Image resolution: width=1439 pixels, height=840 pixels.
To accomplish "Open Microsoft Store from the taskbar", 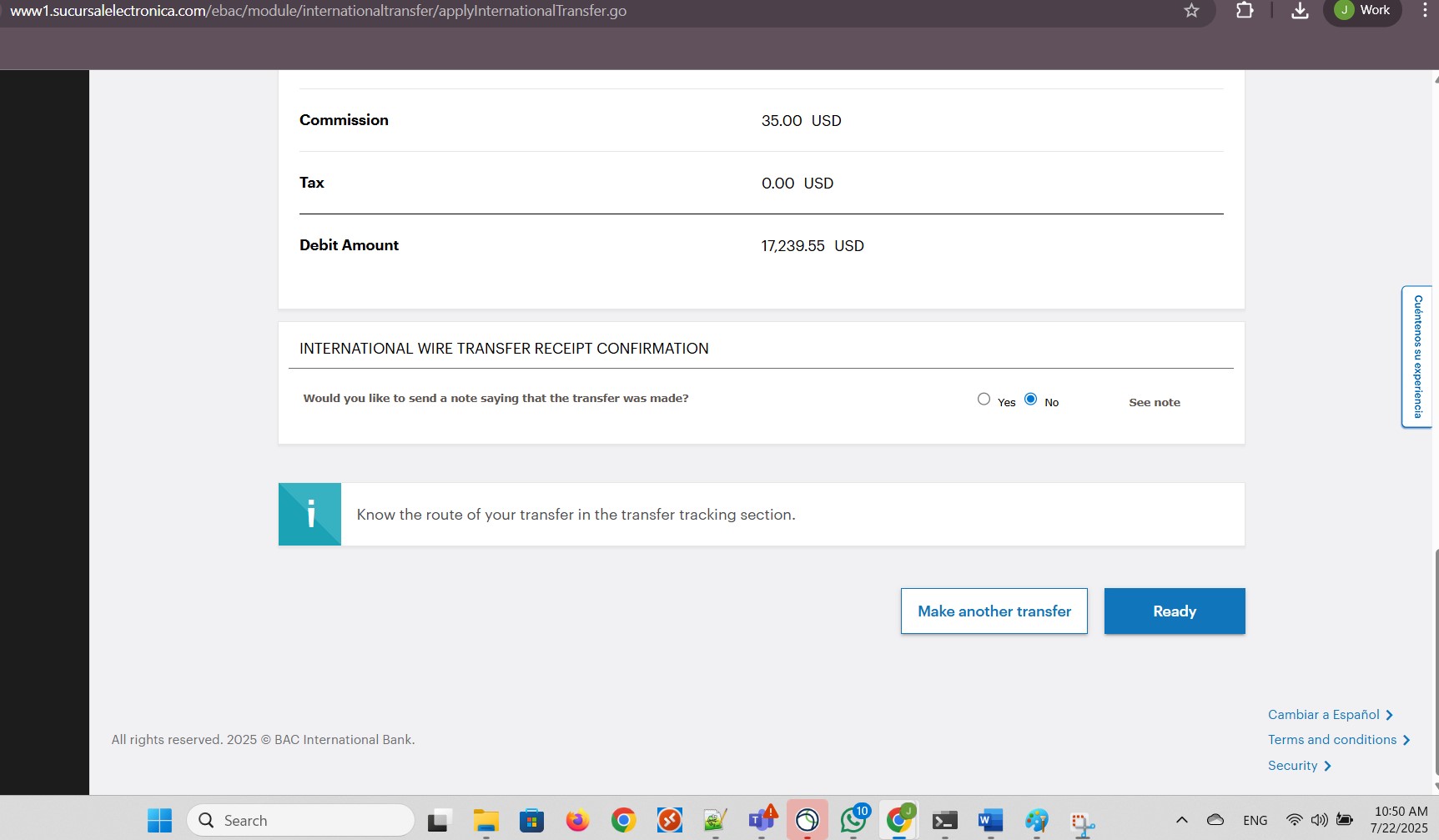I will point(531,821).
